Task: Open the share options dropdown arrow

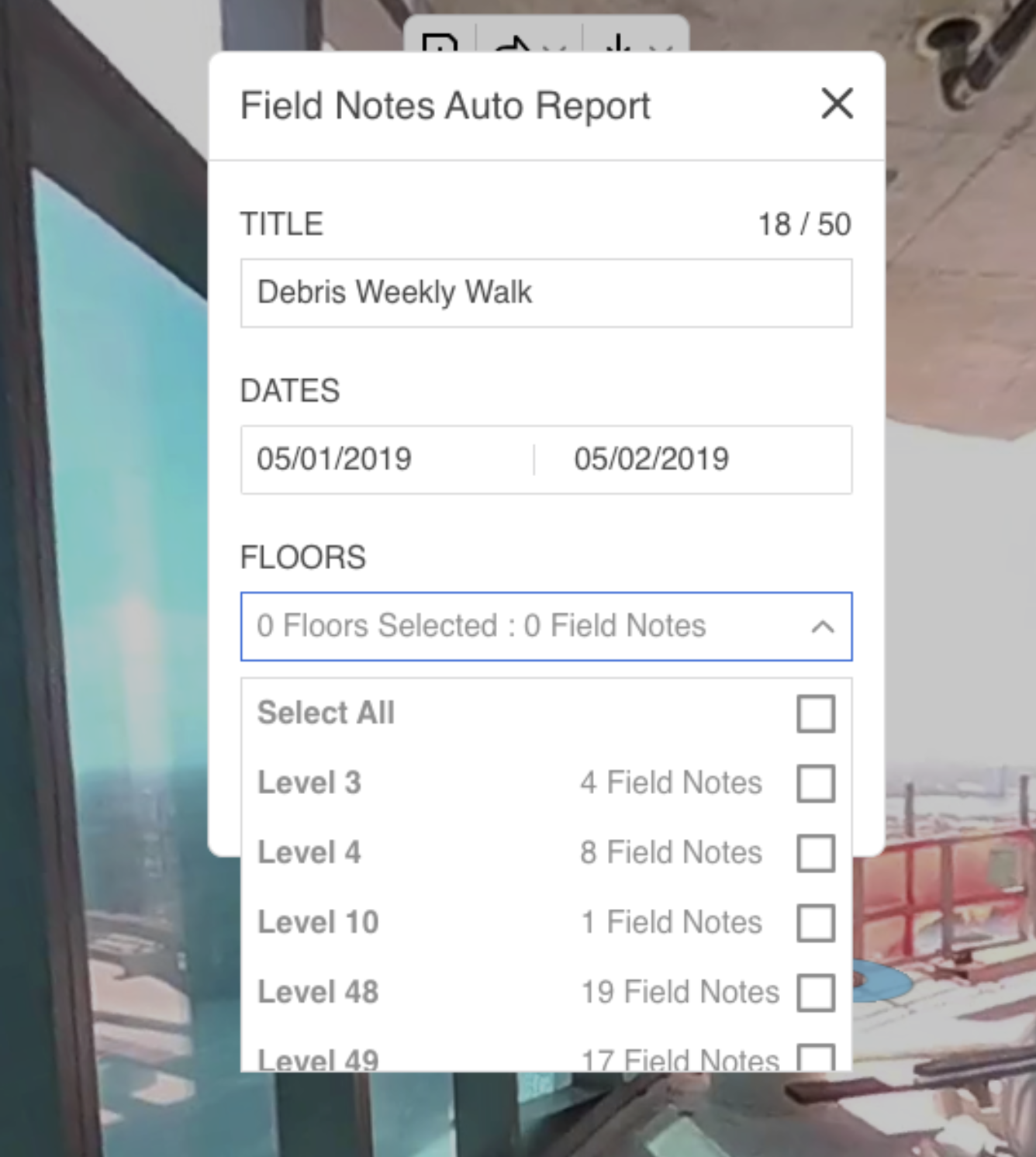Action: (554, 47)
